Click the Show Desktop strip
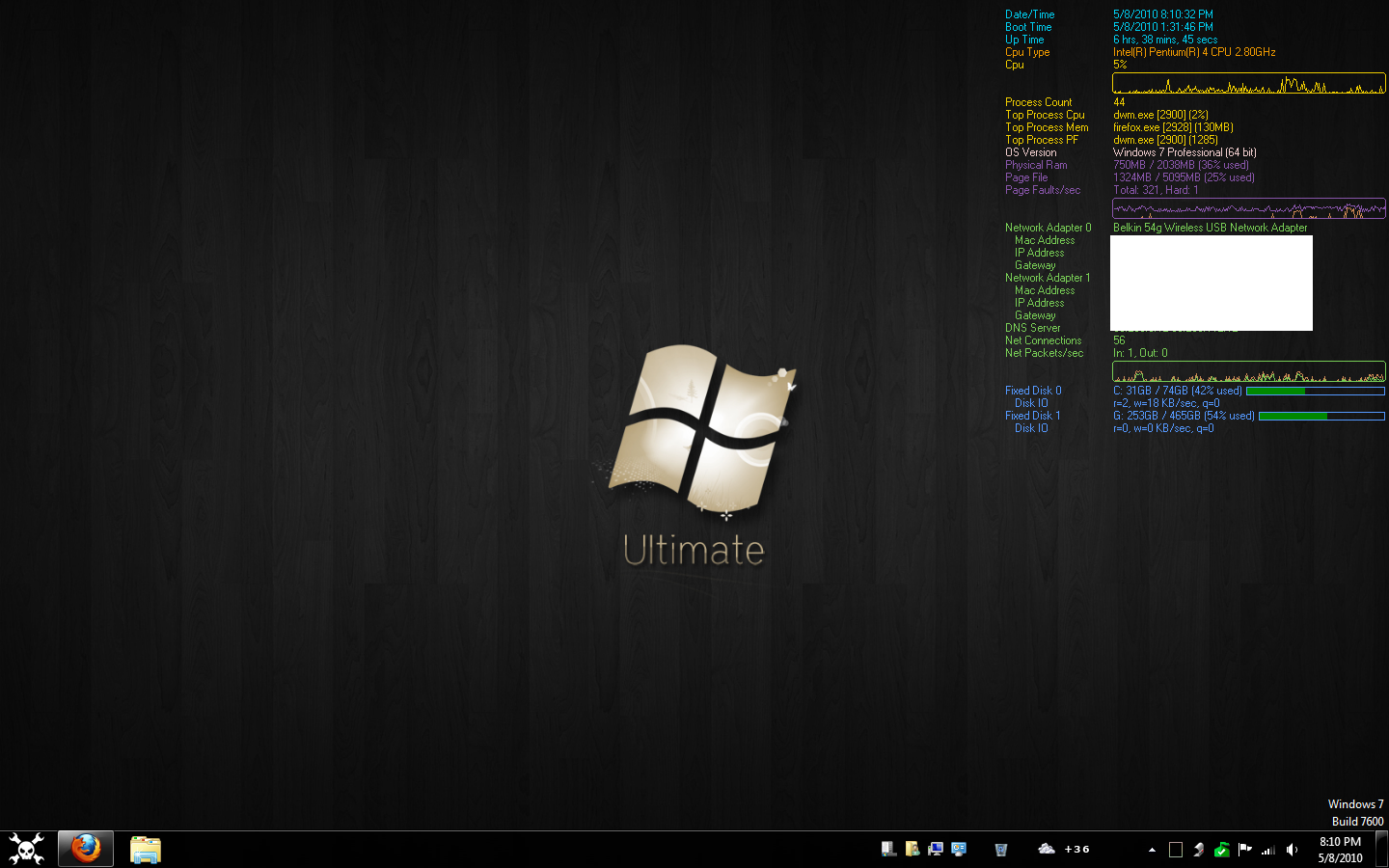 tap(1382, 849)
